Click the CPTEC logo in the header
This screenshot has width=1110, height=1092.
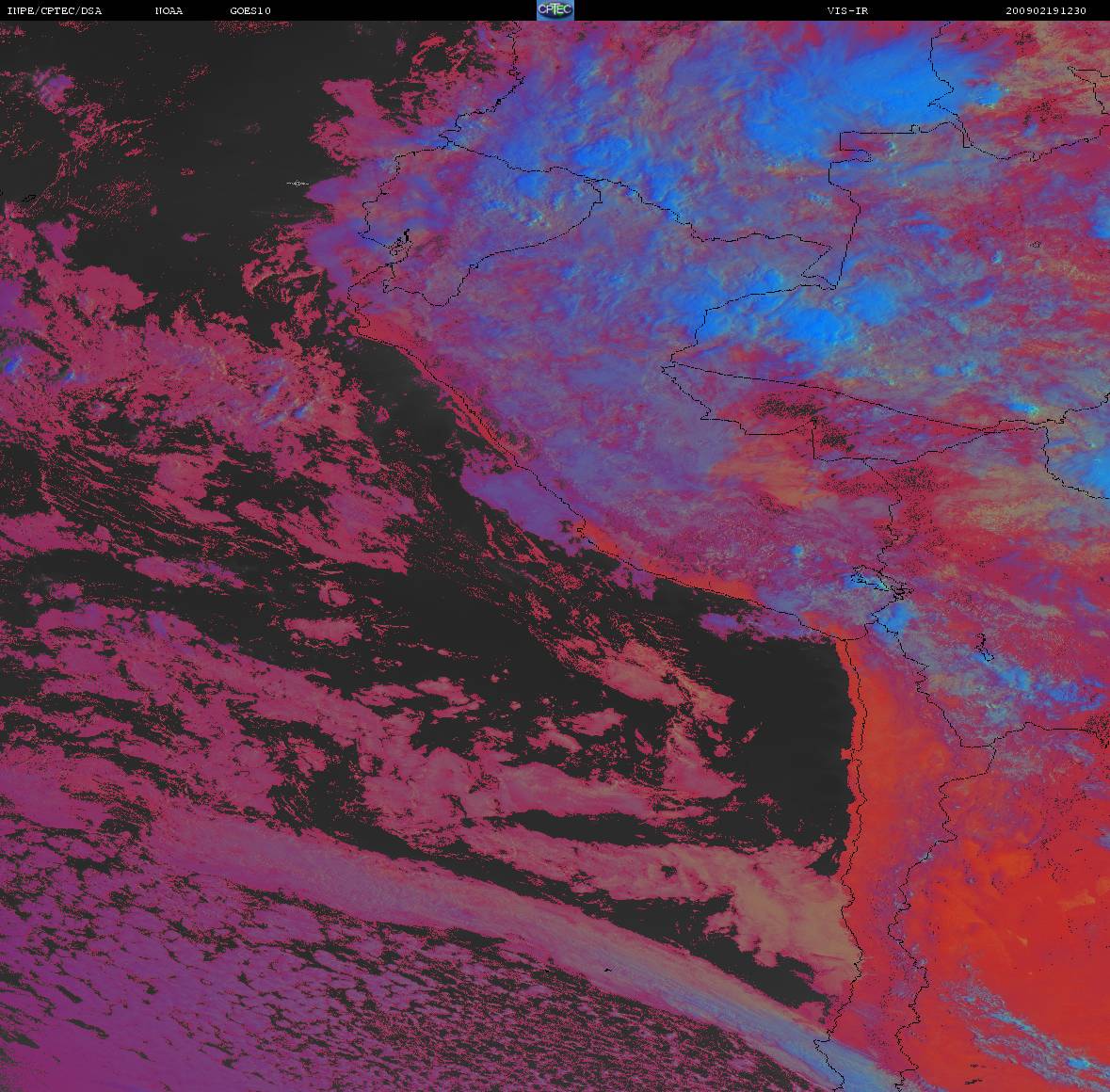(x=555, y=10)
